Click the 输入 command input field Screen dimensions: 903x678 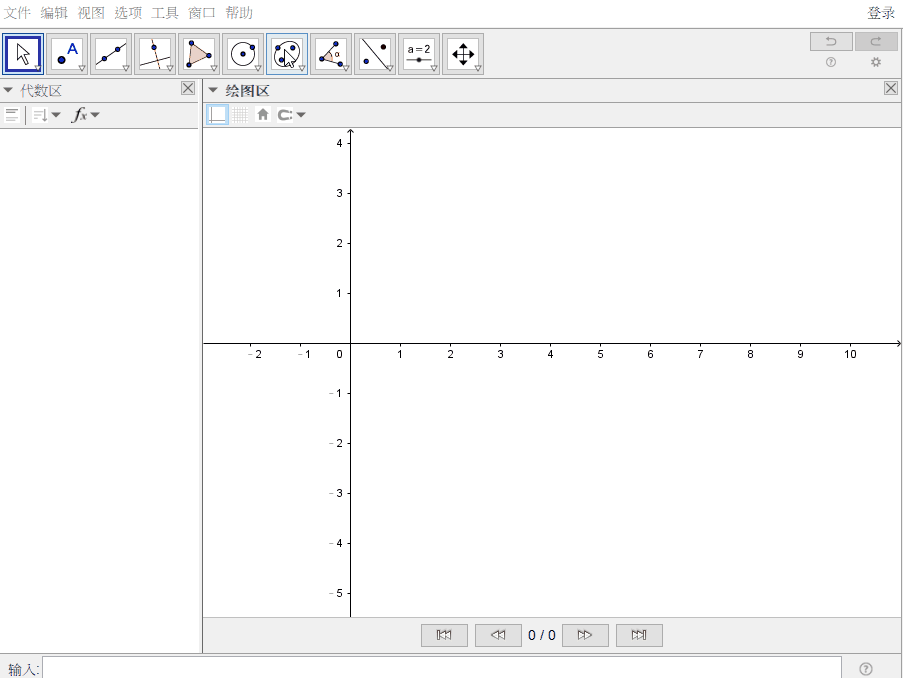click(442, 668)
